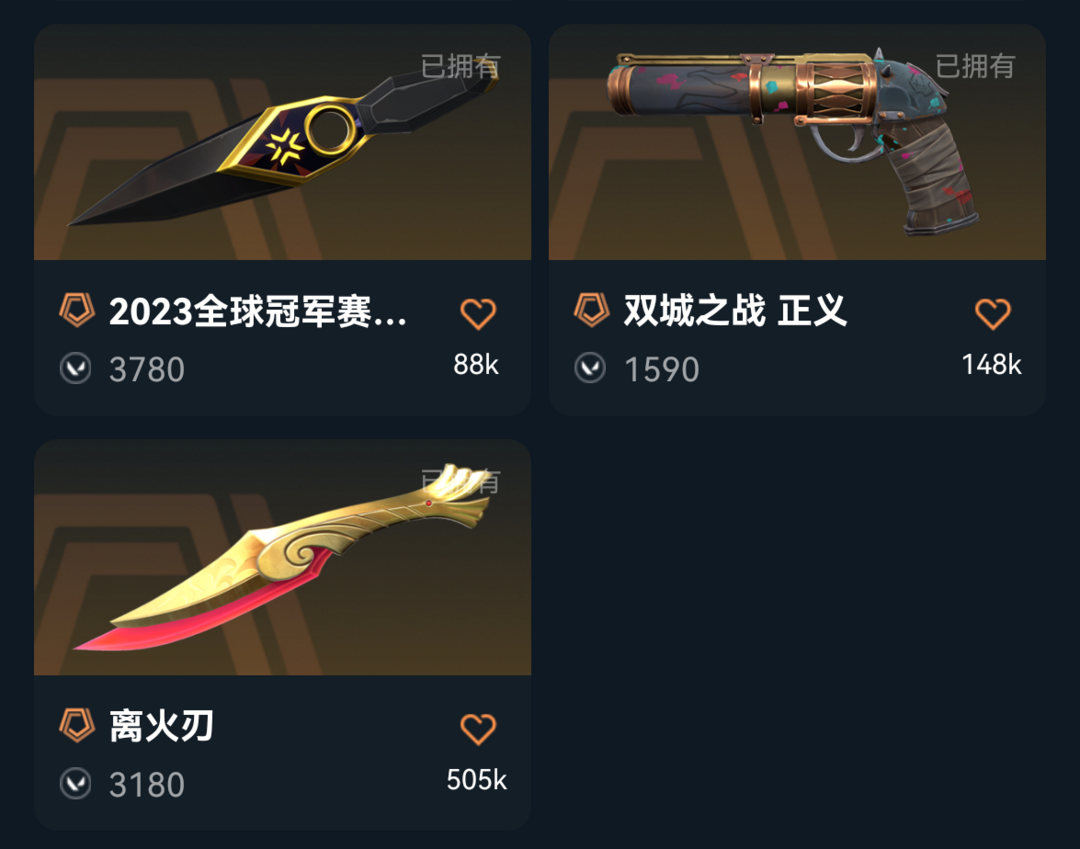Open the black champions knife image

coord(282,143)
